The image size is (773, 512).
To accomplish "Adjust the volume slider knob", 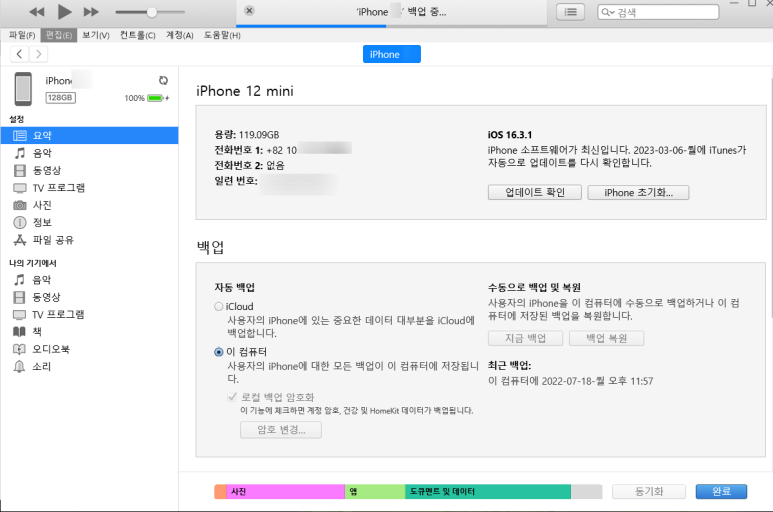I will 152,12.
